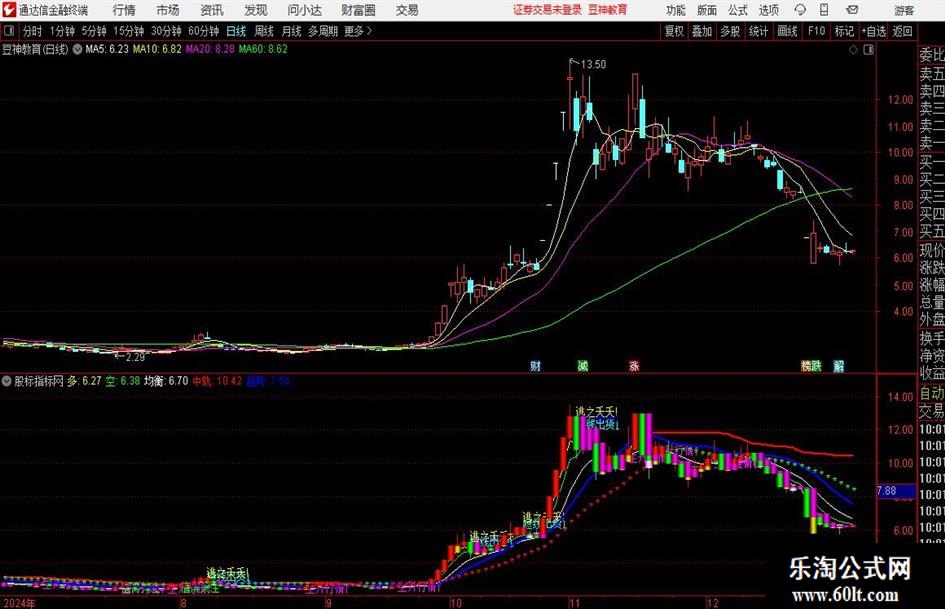The height and width of the screenshot is (609, 945).
Task: Click the MA60: 8.62 indicator value
Action: pos(263,49)
